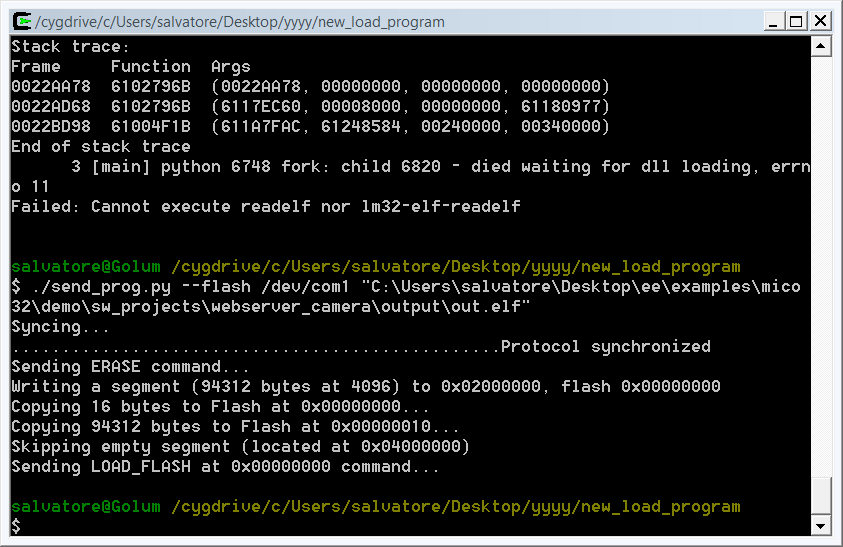Click the 'End of stack trace' line
This screenshot has width=843, height=547.
(101, 147)
